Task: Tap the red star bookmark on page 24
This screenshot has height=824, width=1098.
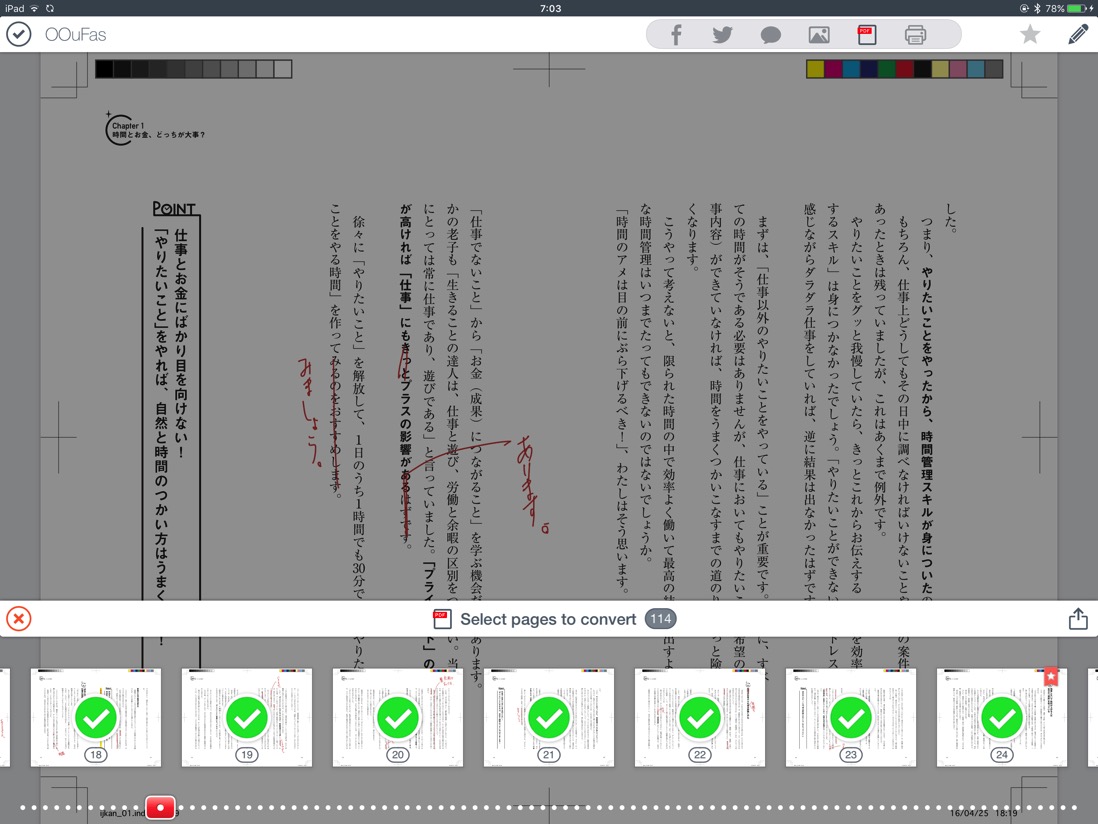Action: [x=1051, y=676]
